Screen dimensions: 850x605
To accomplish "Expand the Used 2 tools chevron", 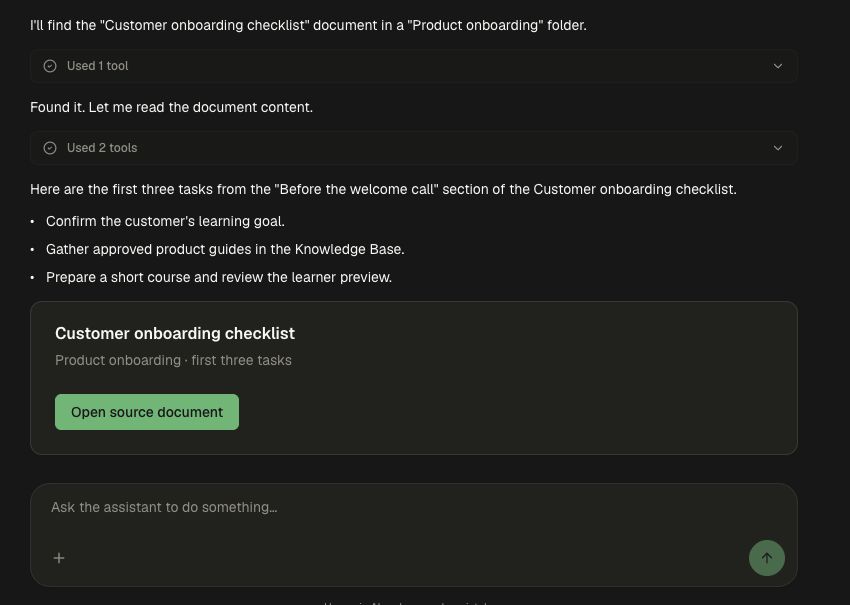I will pos(777,148).
